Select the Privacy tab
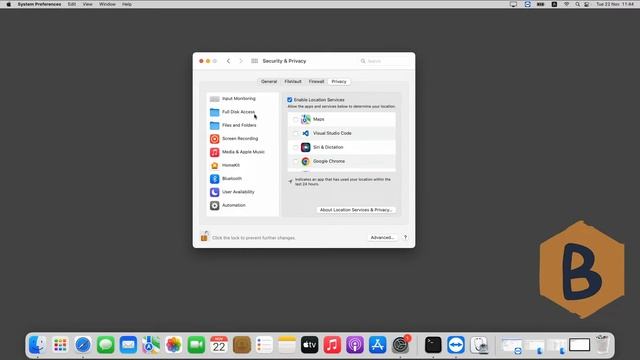640x360 pixels. coord(339,82)
